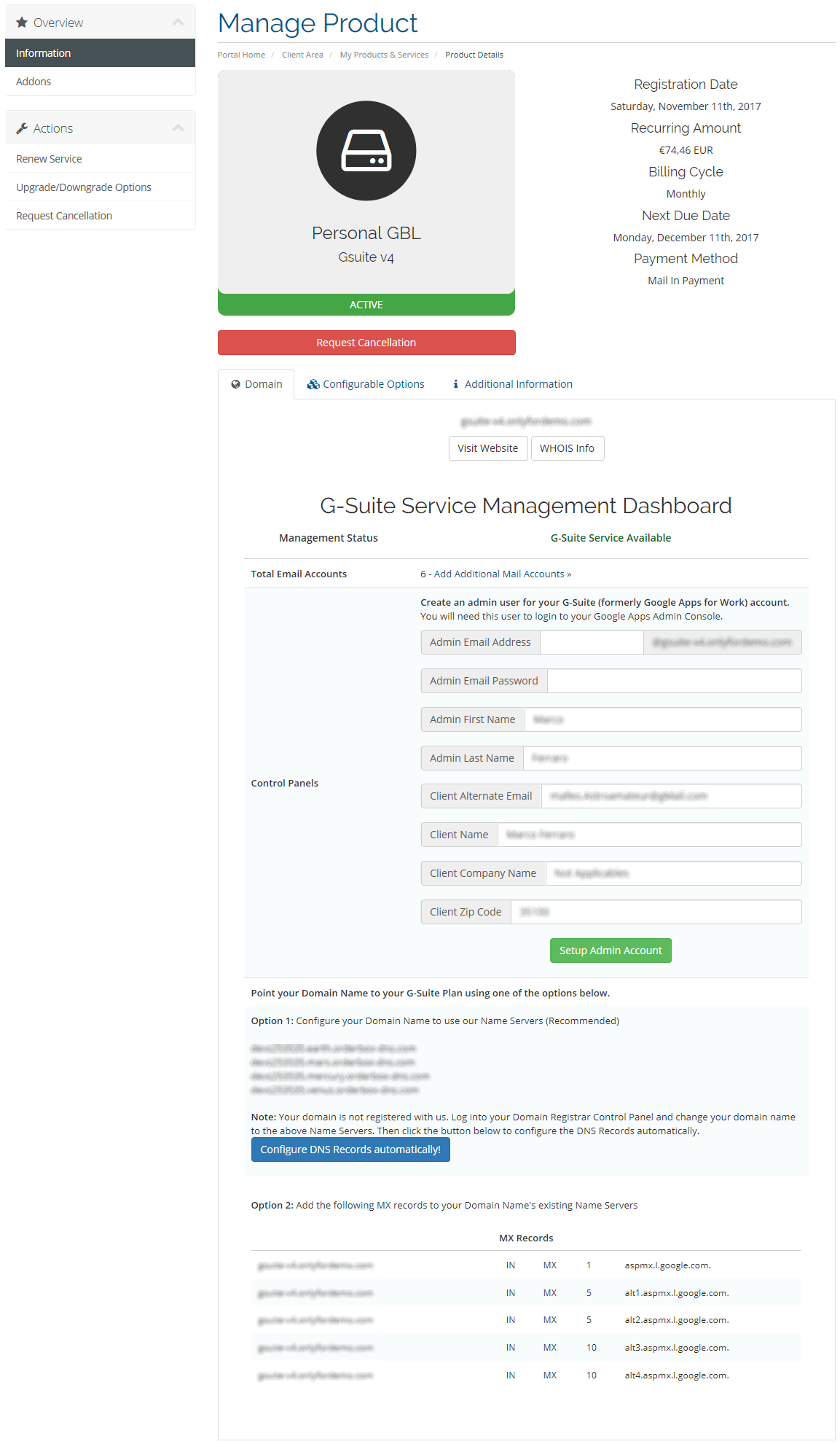Open My Products & Services breadcrumb

click(x=384, y=55)
